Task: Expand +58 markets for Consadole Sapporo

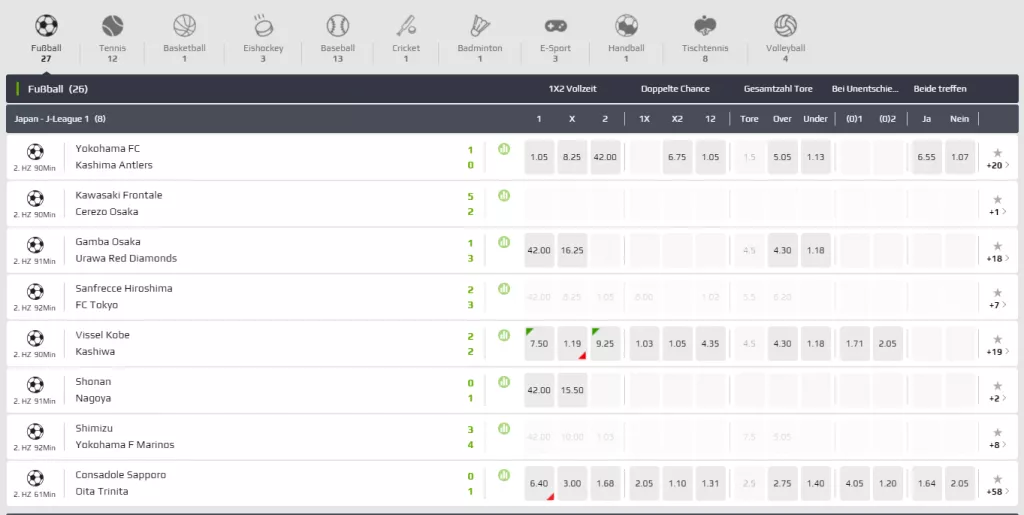Action: click(x=997, y=492)
